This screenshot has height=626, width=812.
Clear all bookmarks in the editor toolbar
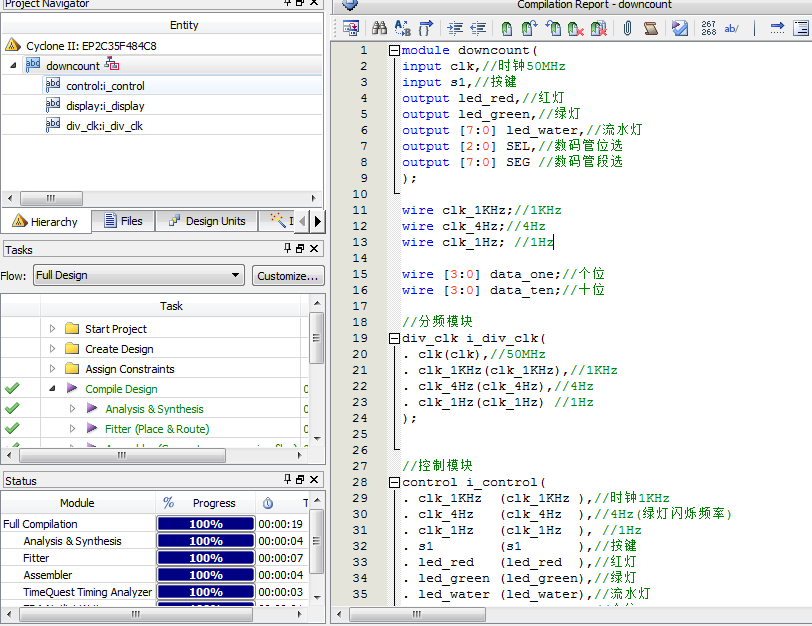[598, 28]
